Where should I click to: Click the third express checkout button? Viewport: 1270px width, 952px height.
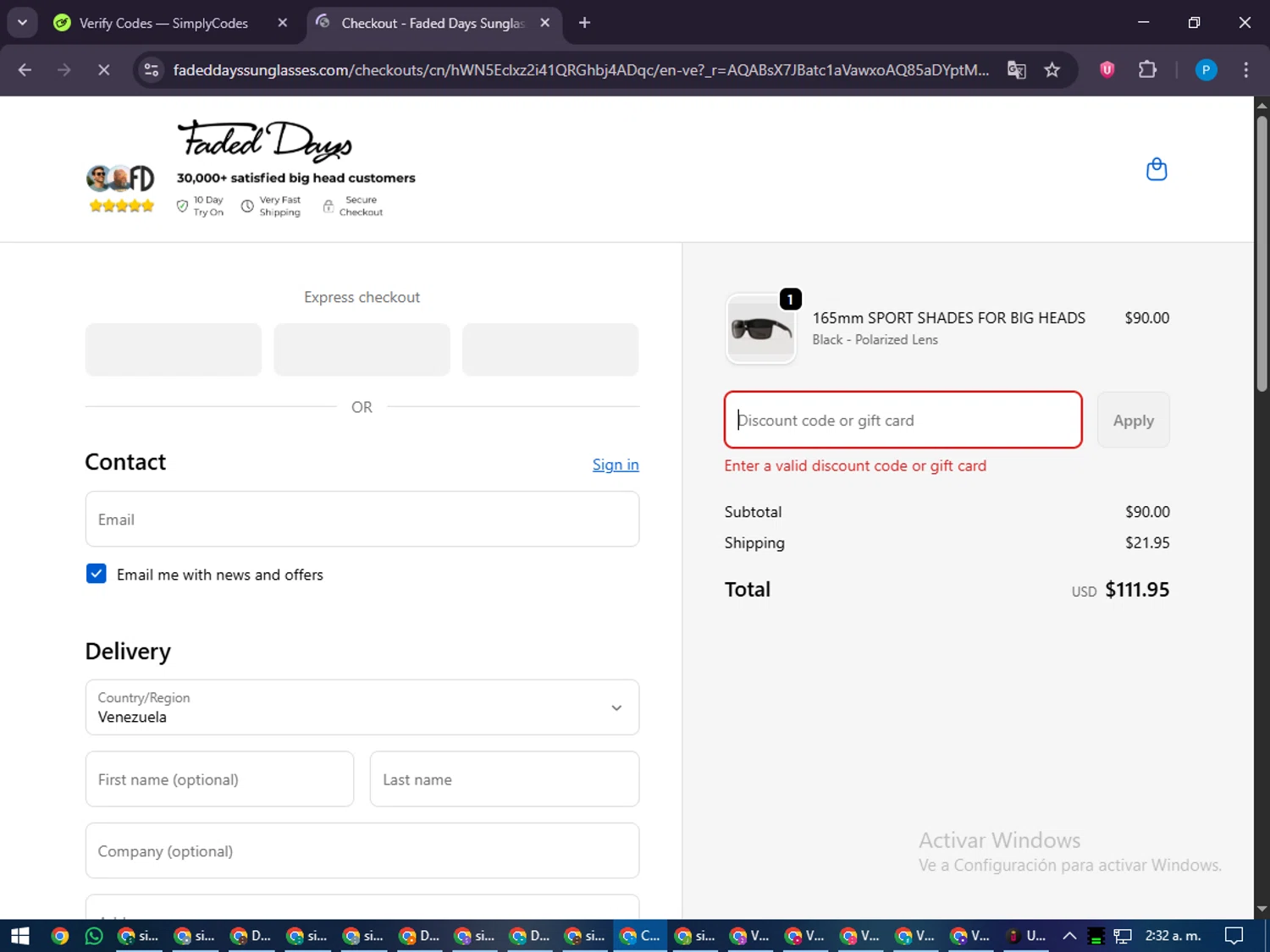click(550, 349)
